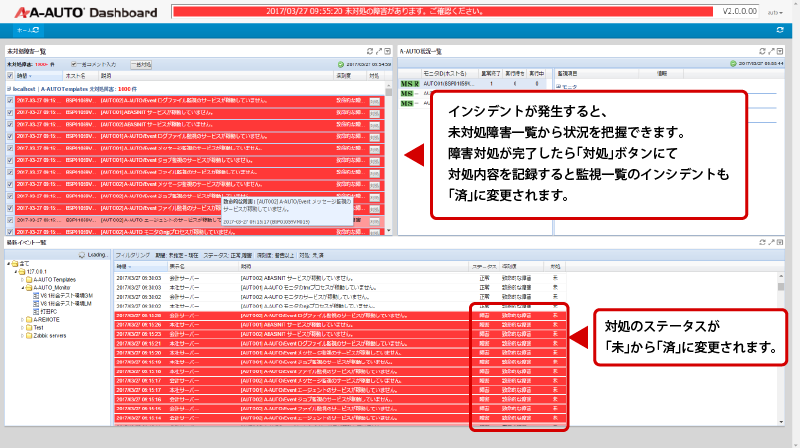The image size is (800, 448).
Task: Toggle the select-all checkbox in incident header
Action: 10,76
